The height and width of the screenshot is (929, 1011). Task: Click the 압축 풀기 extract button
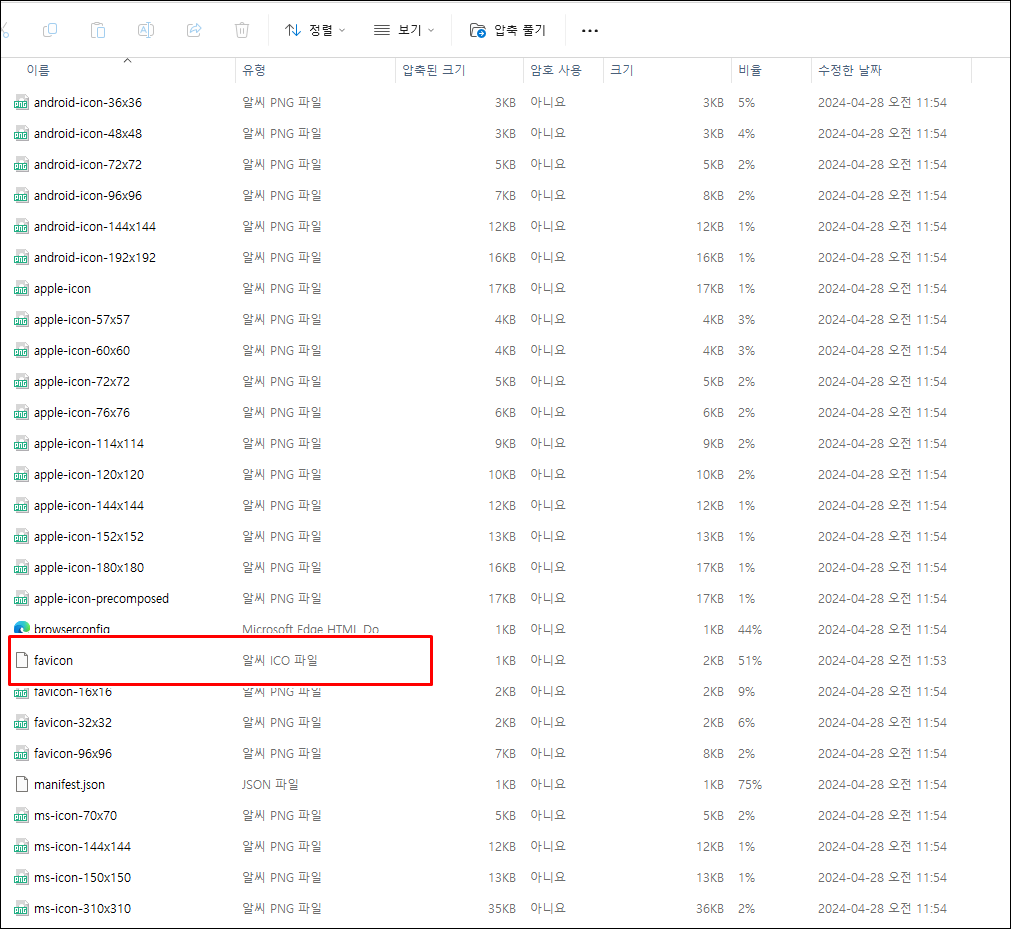(x=507, y=30)
